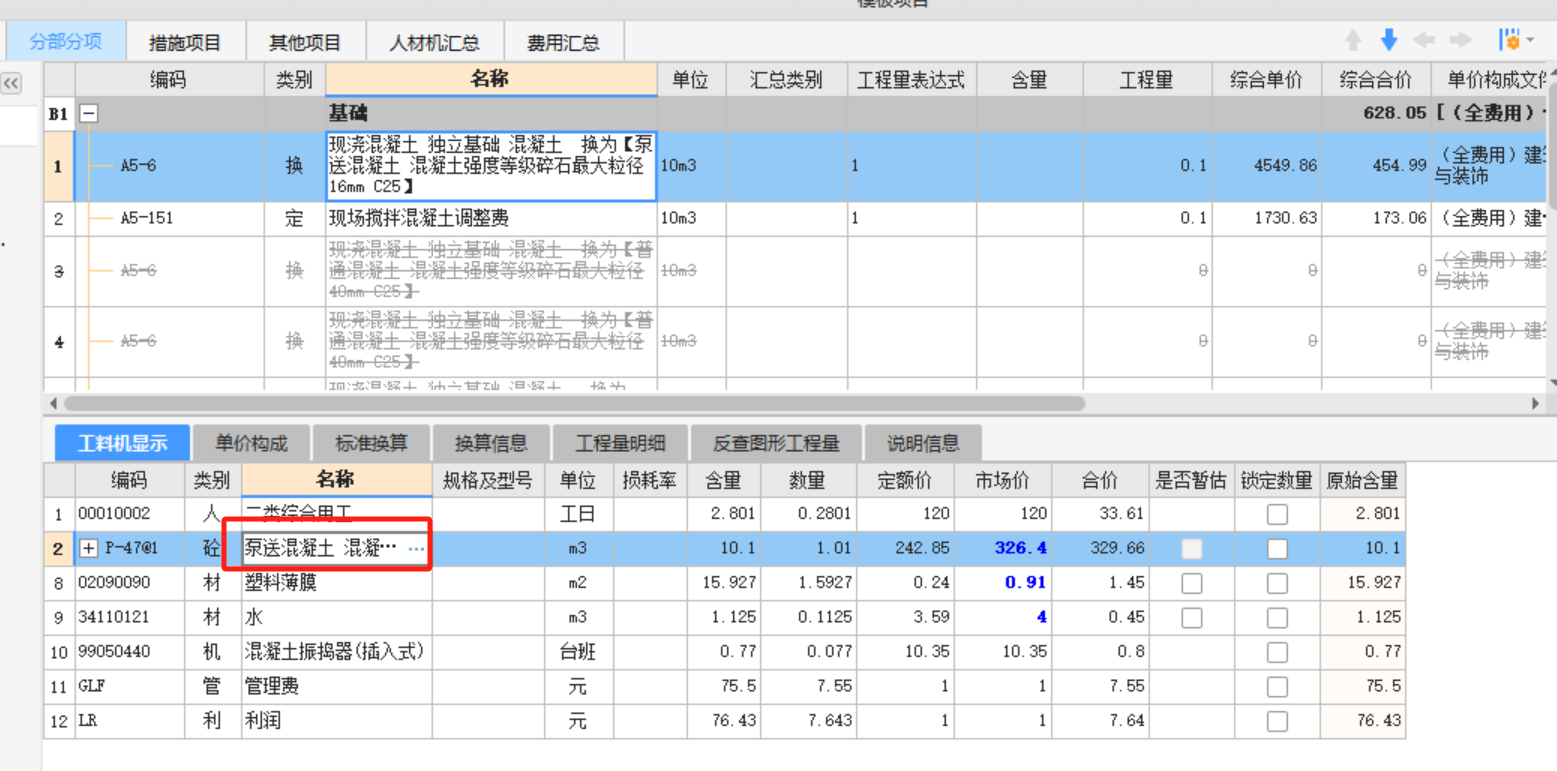Viewport: 1557px width, 771px height.
Task: Click the horizontal scrollbar of the upper table
Action: (575, 404)
